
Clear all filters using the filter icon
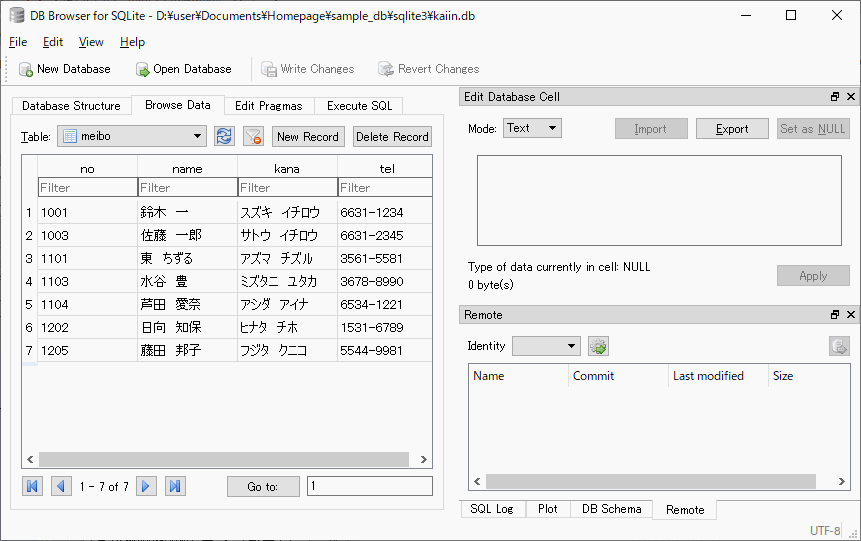253,137
